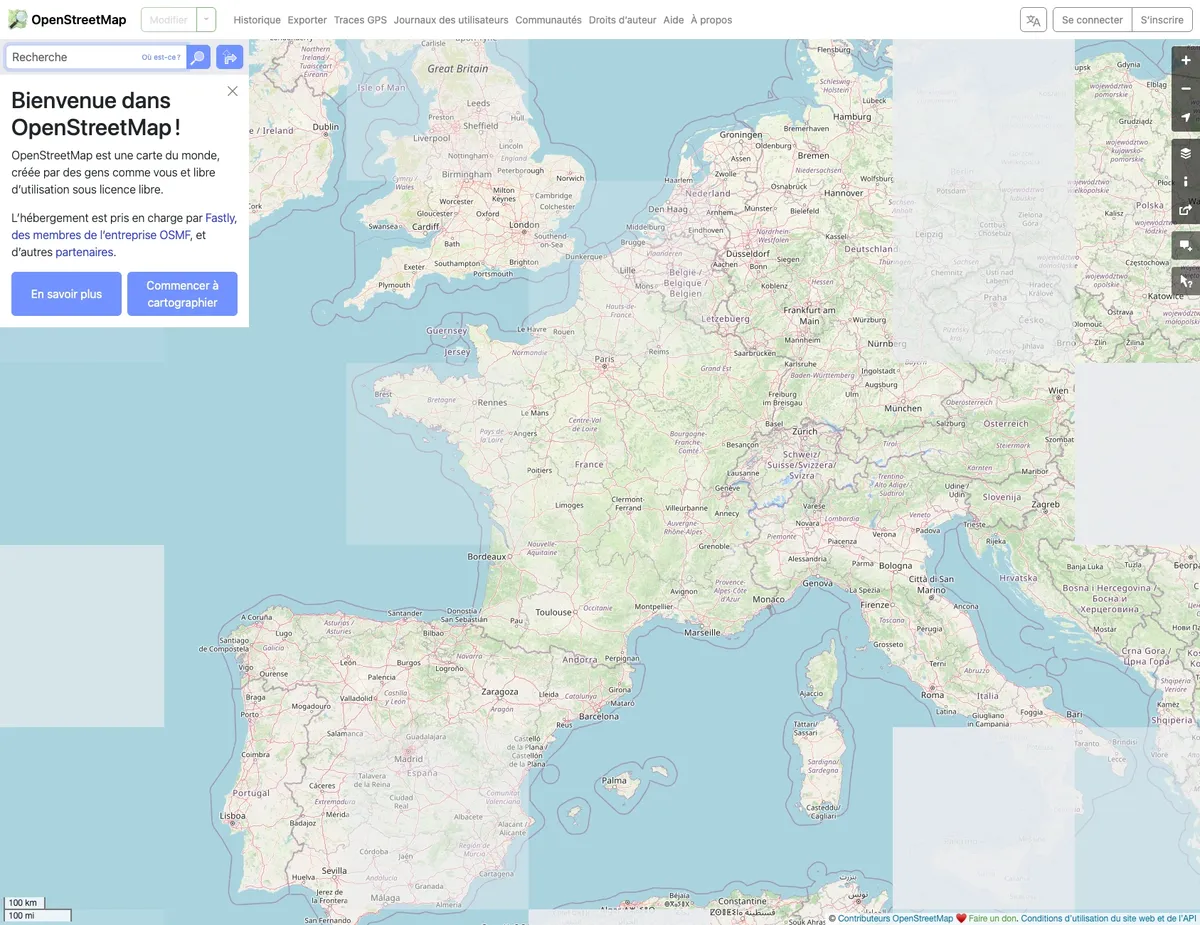Click the Zürich label on the map

tap(805, 430)
